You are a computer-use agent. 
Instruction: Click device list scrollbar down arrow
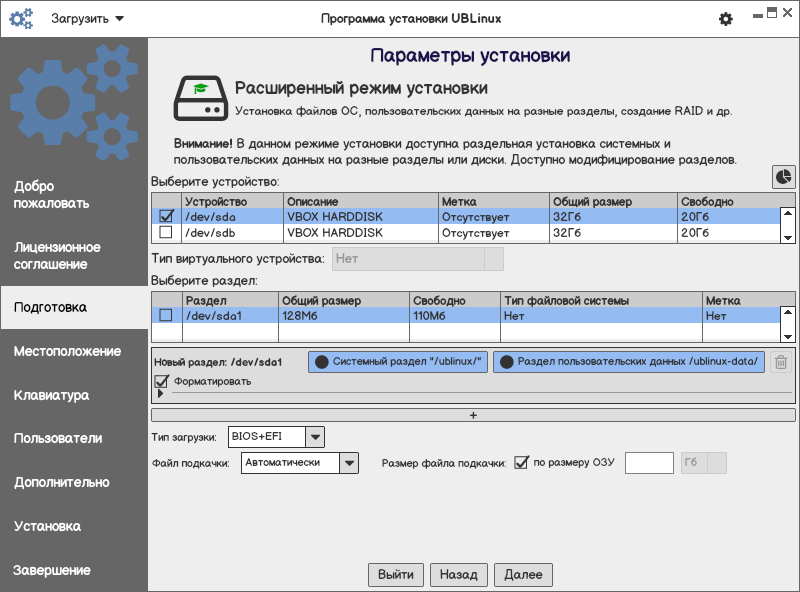pos(788,237)
